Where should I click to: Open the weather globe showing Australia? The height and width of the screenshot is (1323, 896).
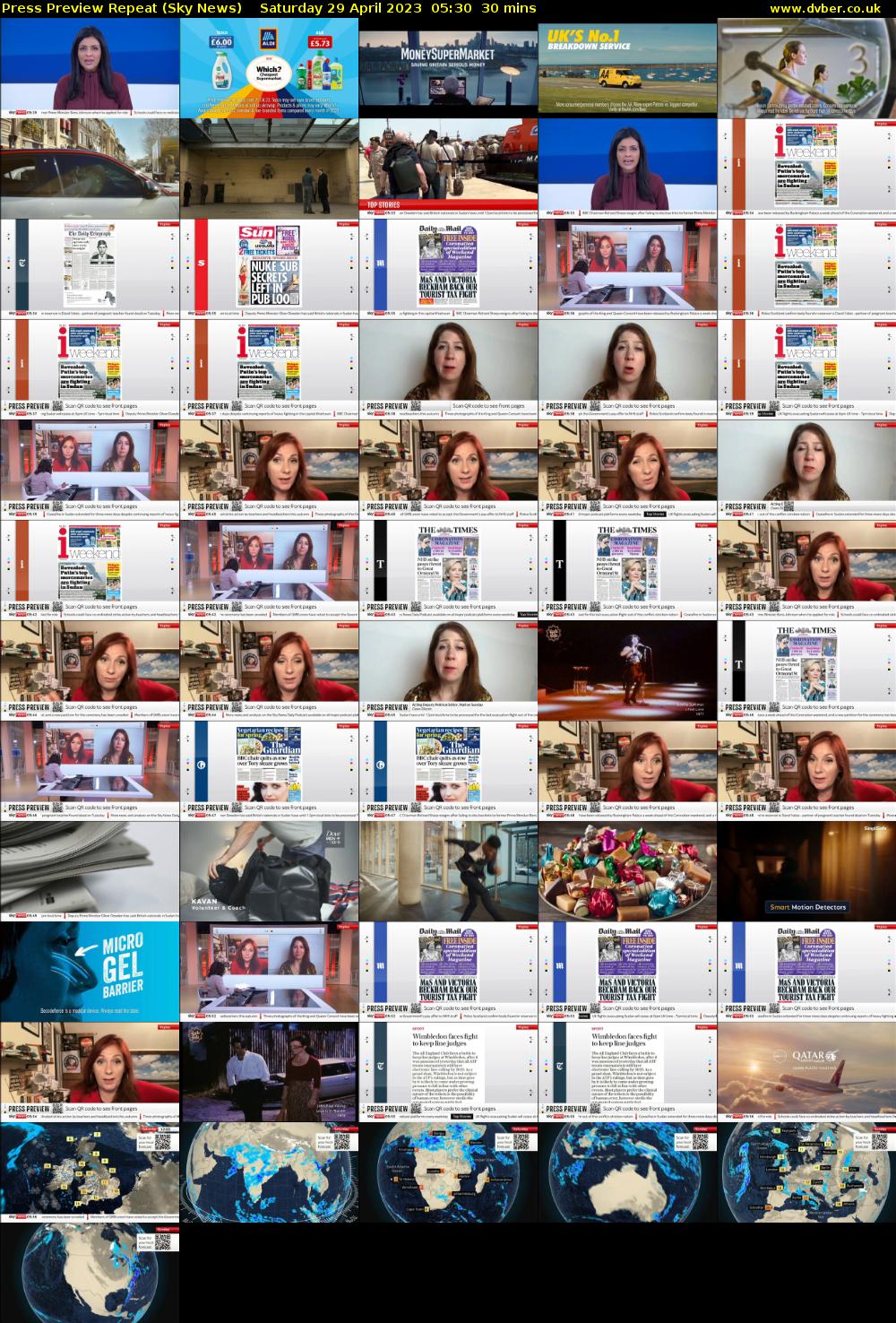[x=627, y=1173]
